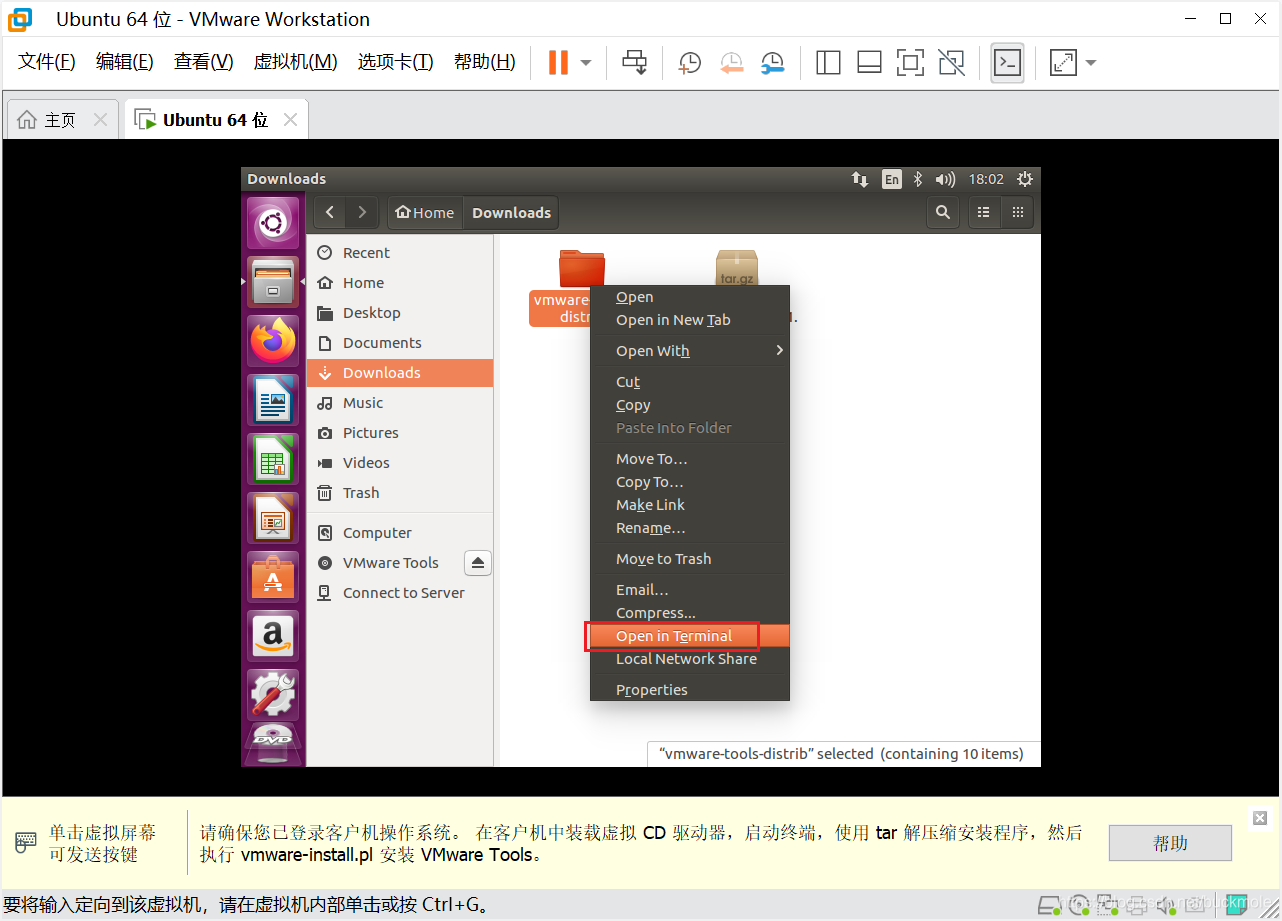This screenshot has width=1282, height=921.
Task: Open the 文件(F) menu
Action: [x=47, y=62]
